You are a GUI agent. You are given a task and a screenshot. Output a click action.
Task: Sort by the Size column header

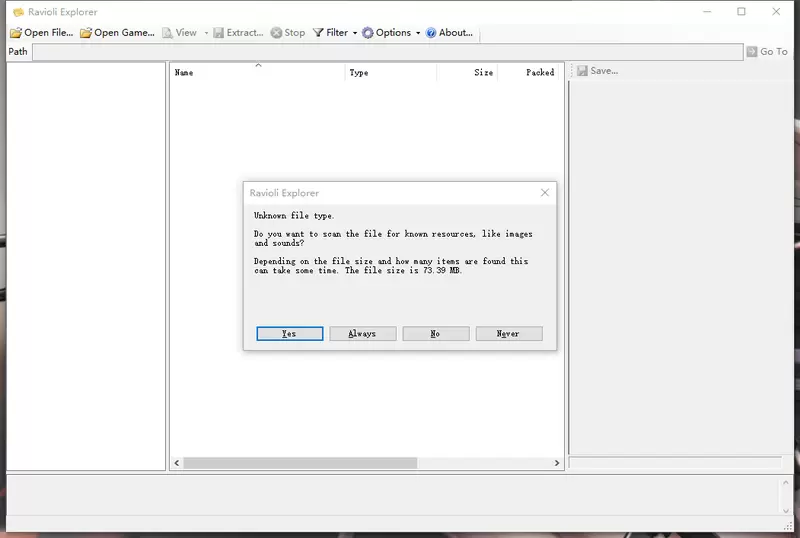point(467,72)
